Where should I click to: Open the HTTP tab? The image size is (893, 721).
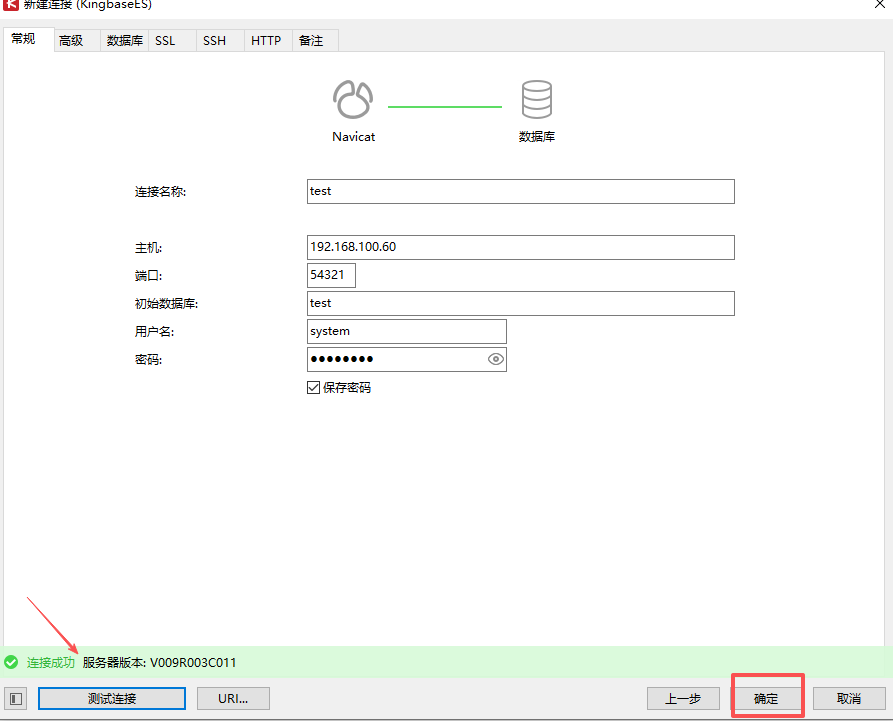(x=266, y=40)
